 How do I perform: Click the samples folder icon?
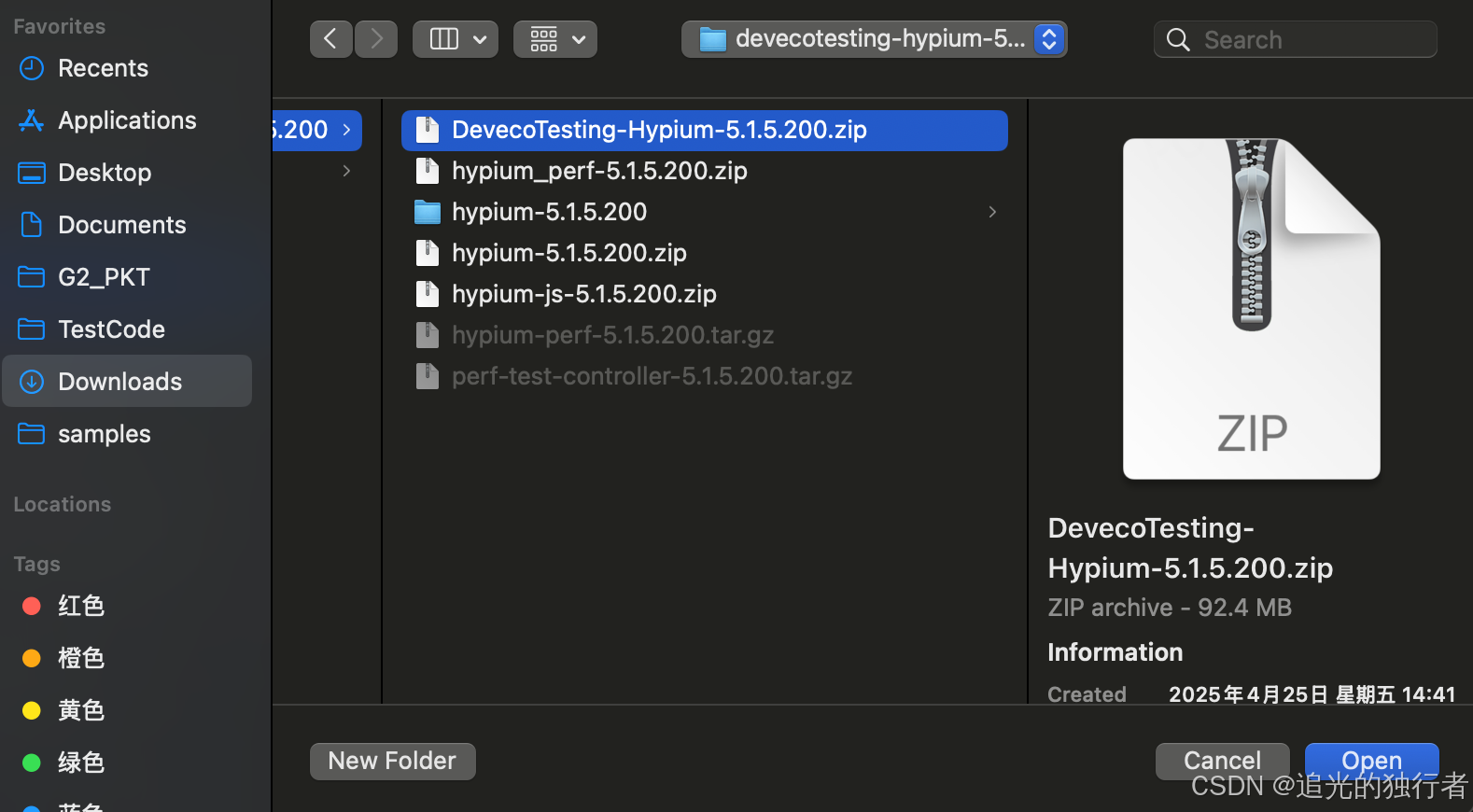[x=32, y=434]
